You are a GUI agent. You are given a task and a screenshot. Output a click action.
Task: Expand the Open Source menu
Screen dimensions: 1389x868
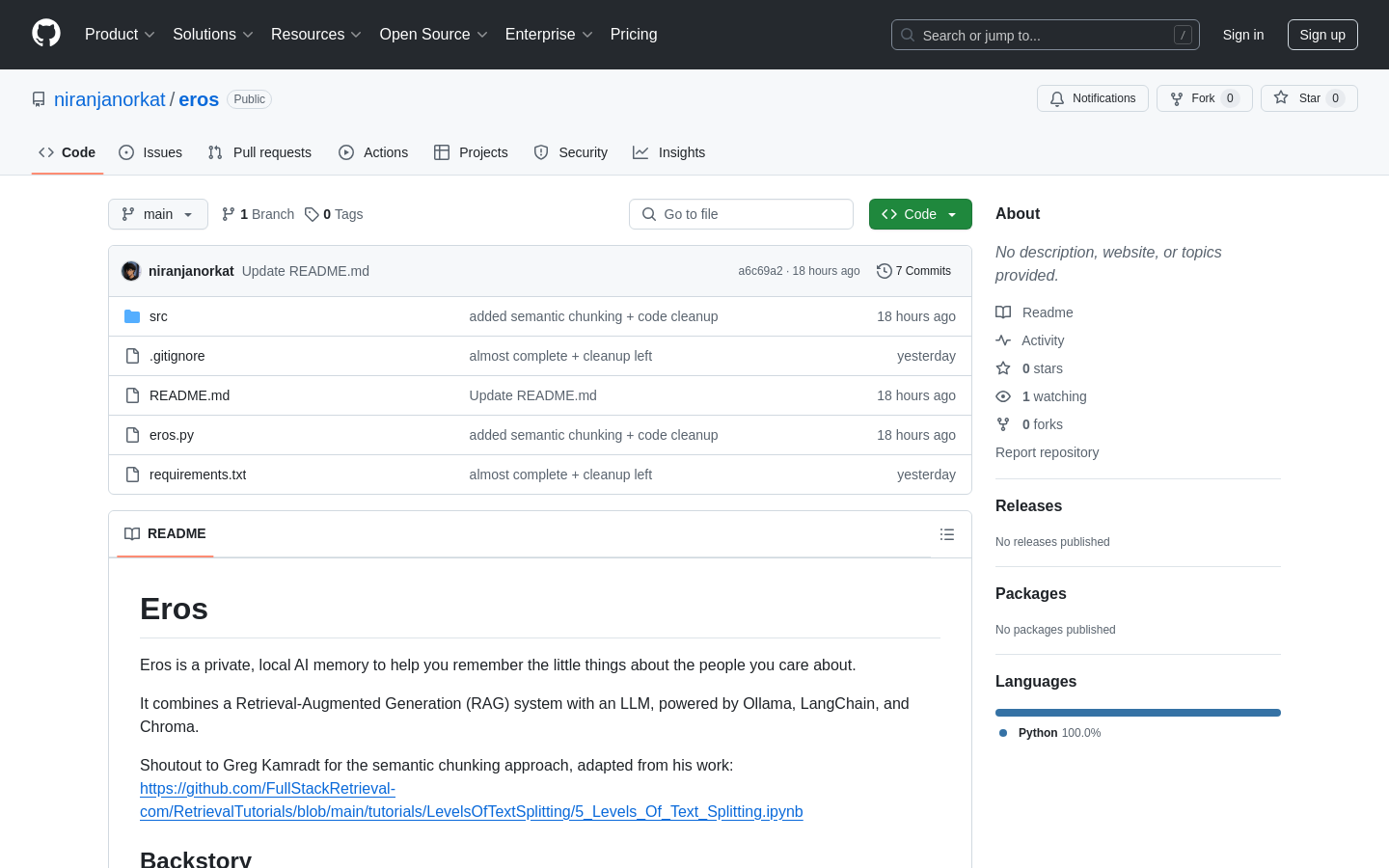coord(434,35)
